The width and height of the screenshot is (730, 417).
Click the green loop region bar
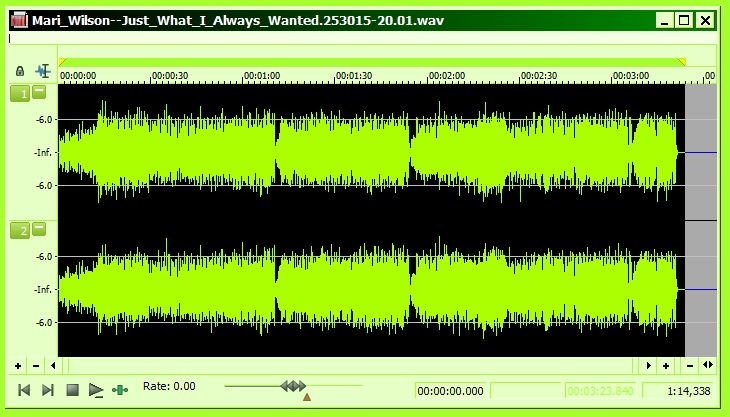click(x=372, y=62)
